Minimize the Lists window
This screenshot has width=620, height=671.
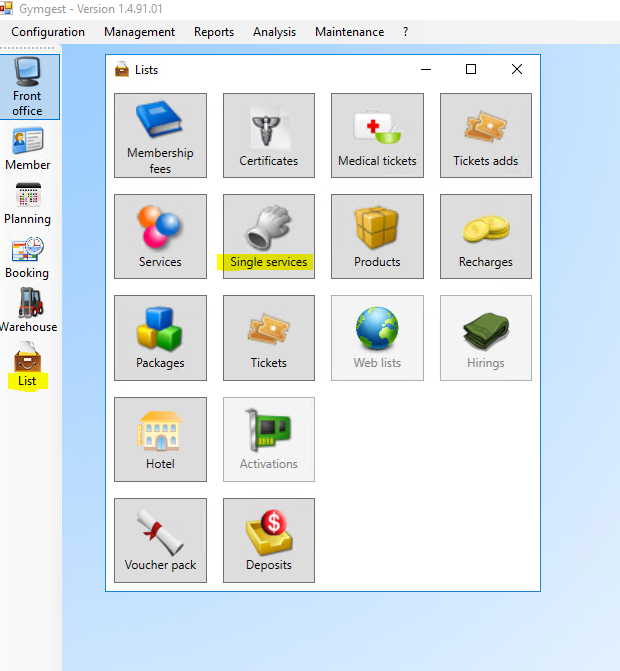(426, 69)
